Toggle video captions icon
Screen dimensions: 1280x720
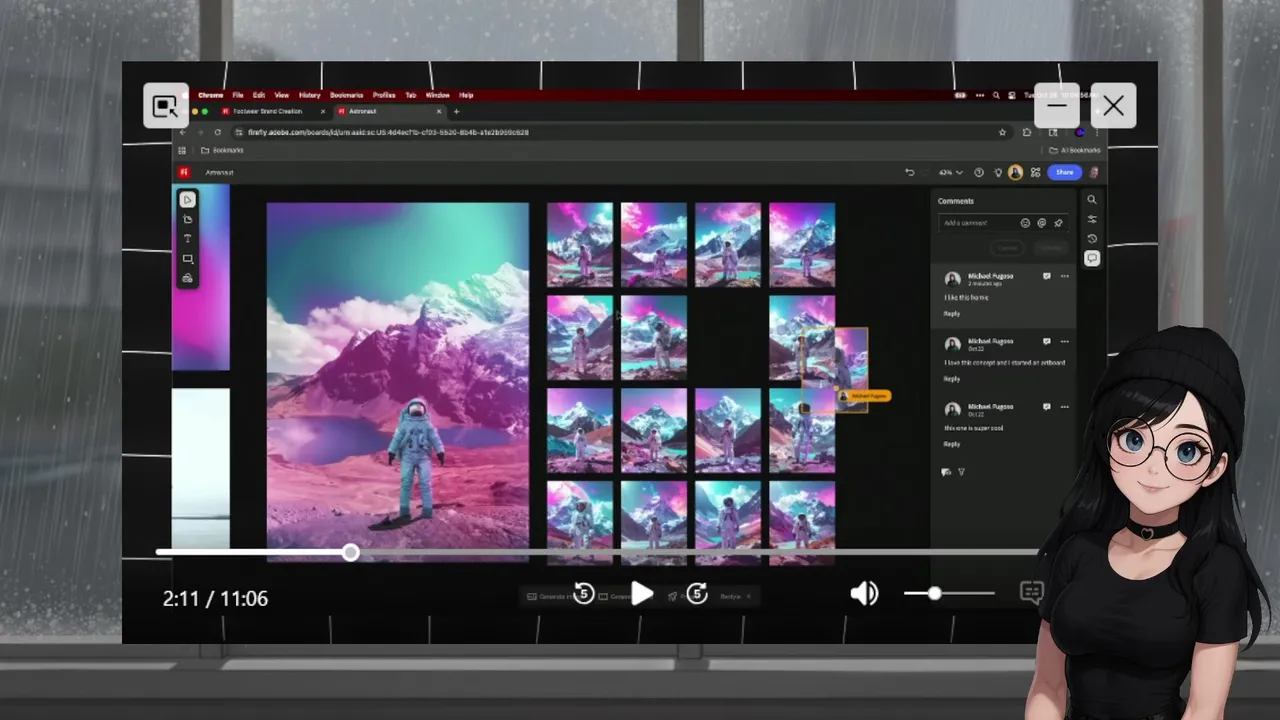point(1031,593)
